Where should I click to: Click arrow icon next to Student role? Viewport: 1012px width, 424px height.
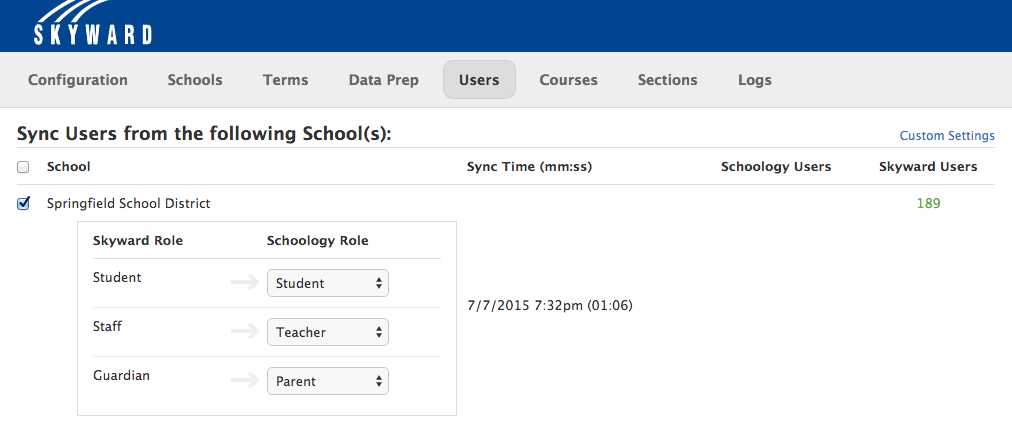[x=244, y=282]
